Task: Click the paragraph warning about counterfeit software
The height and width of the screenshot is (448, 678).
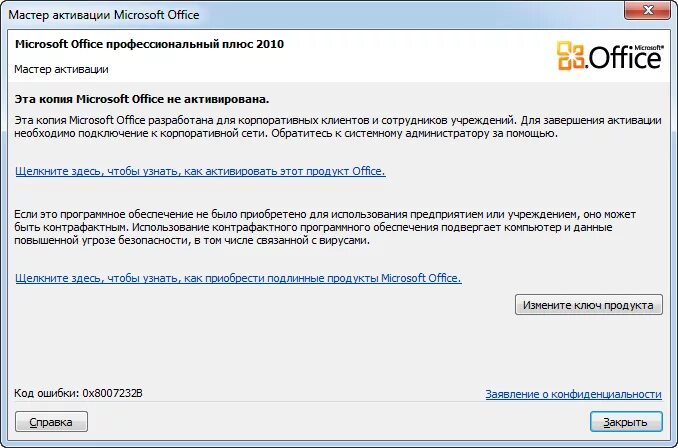Action: point(325,227)
